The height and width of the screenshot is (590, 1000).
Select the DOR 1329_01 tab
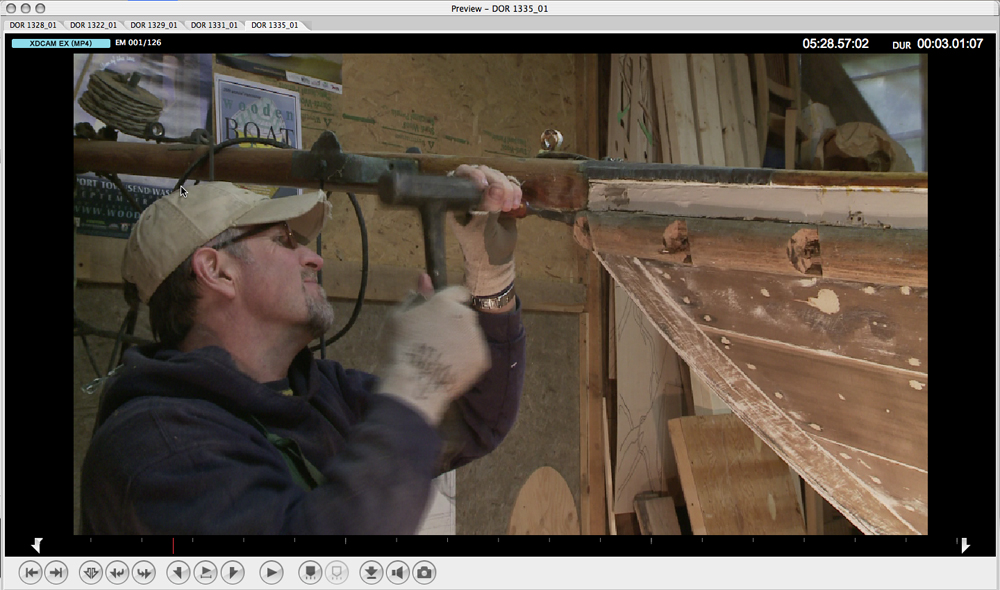click(153, 25)
